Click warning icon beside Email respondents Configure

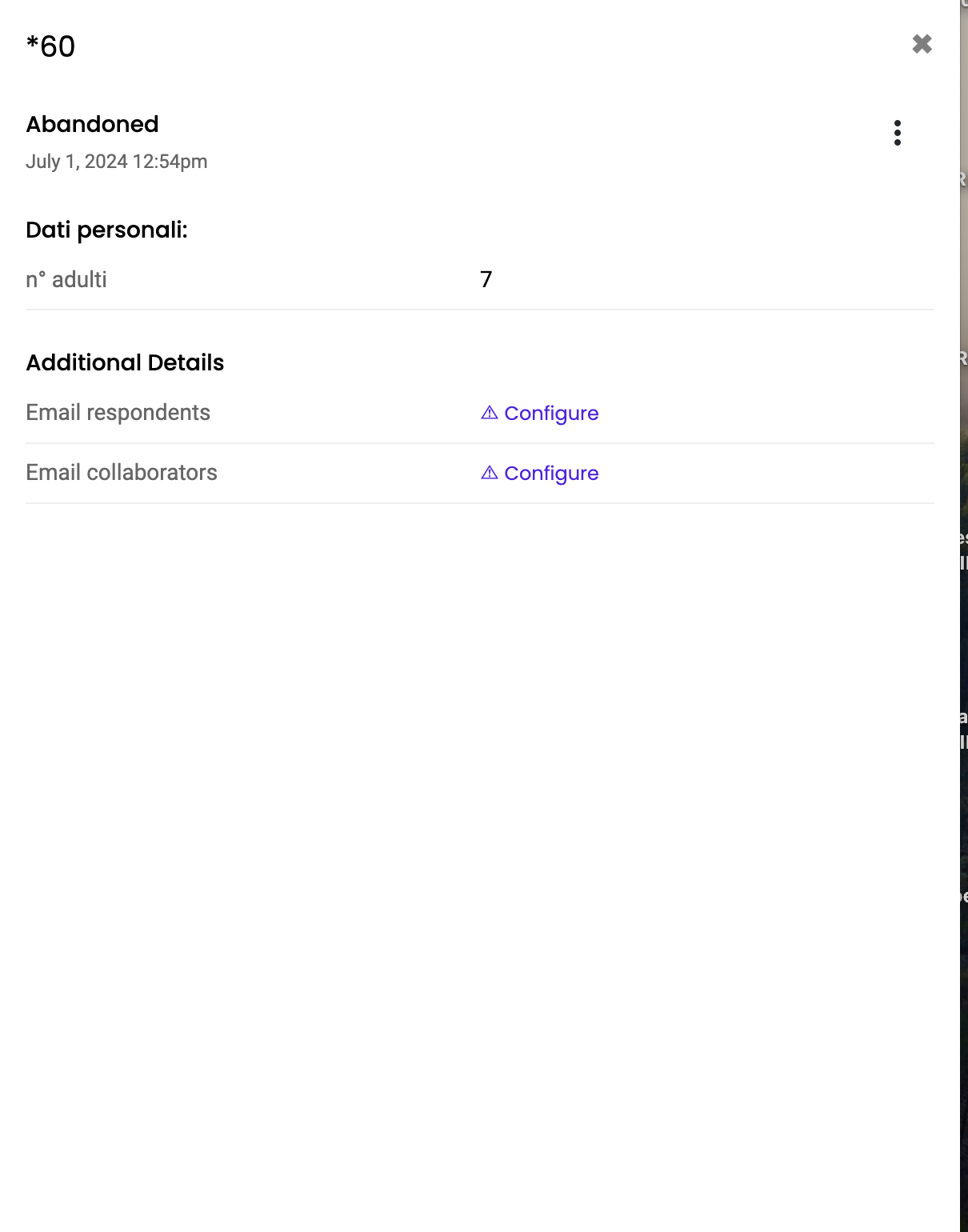click(490, 413)
